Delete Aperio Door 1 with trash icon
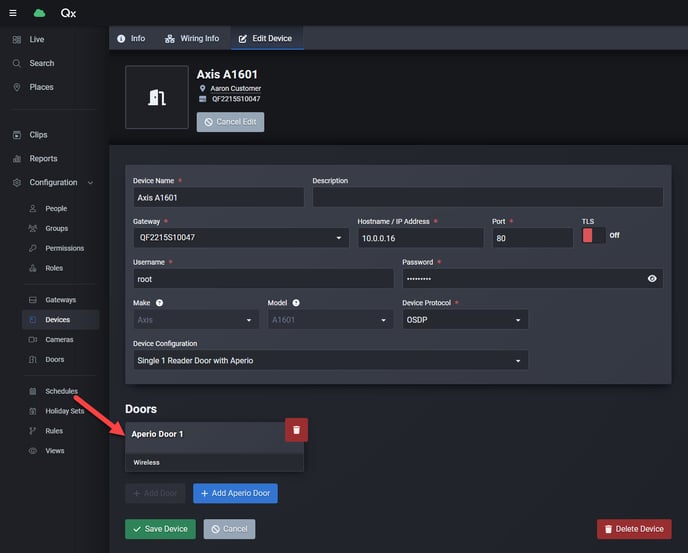688x553 pixels. click(297, 430)
